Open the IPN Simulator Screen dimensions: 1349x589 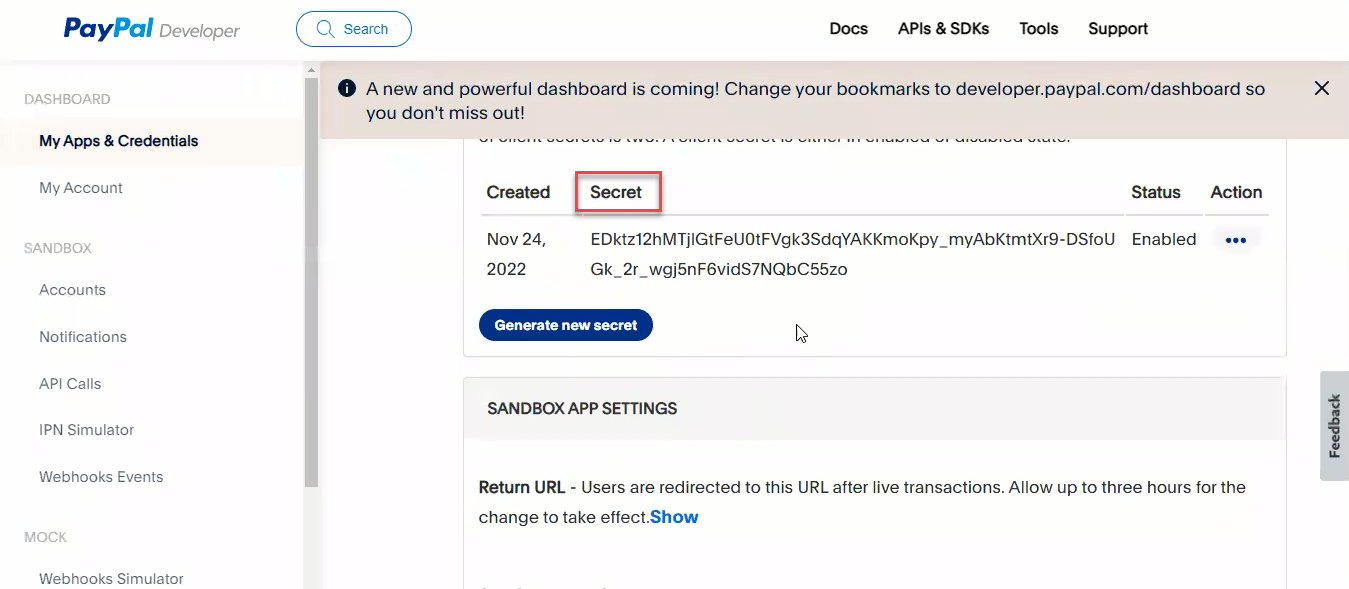coord(86,430)
